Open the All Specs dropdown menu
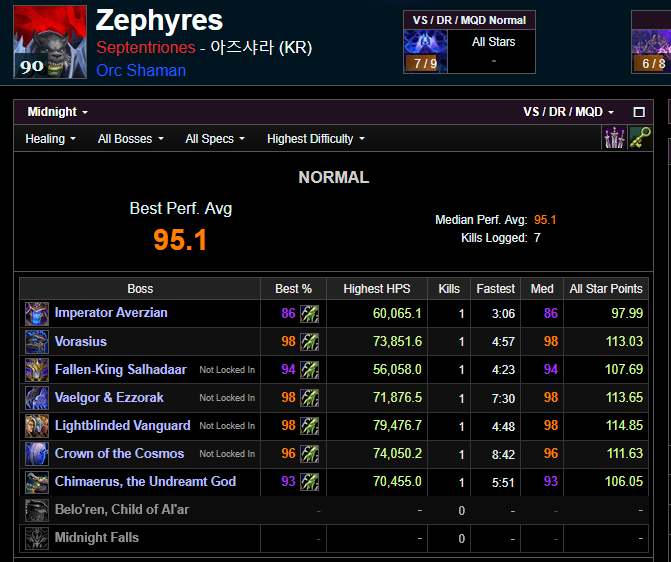 tap(215, 139)
